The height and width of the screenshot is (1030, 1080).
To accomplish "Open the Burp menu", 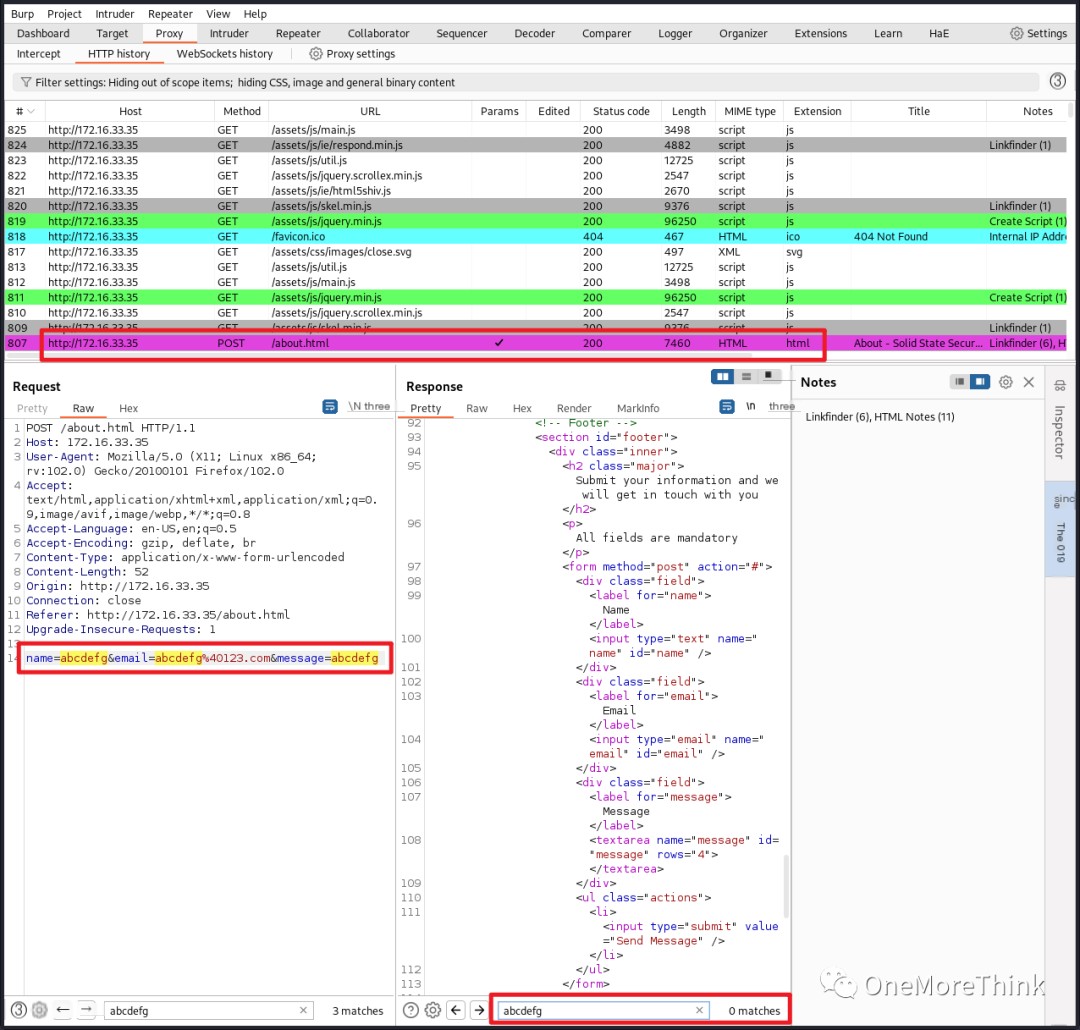I will coord(22,14).
